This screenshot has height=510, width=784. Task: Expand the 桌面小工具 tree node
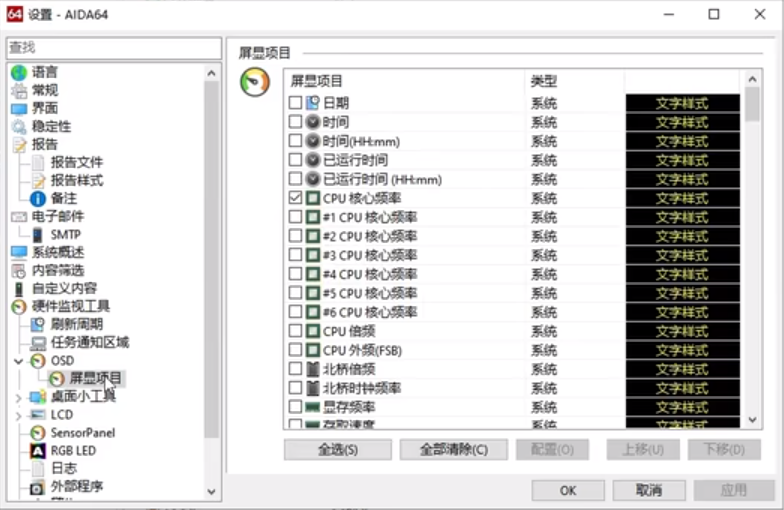pyautogui.click(x=18, y=398)
